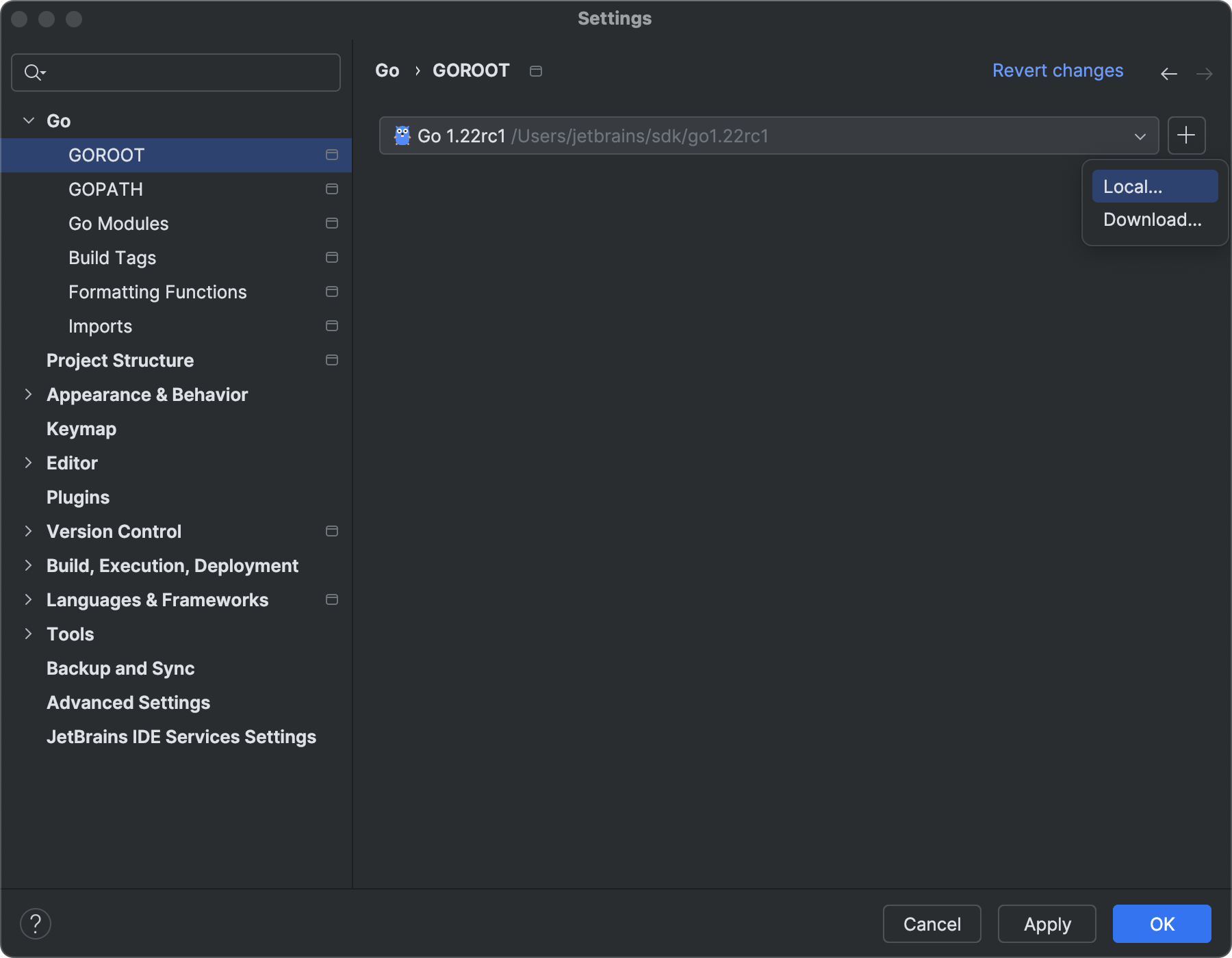Click the search magnifier icon

(x=34, y=72)
